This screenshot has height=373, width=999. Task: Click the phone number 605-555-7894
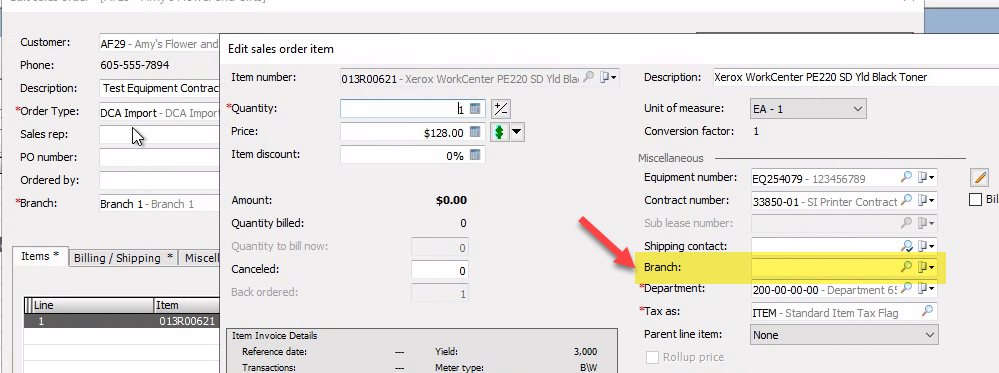point(135,65)
